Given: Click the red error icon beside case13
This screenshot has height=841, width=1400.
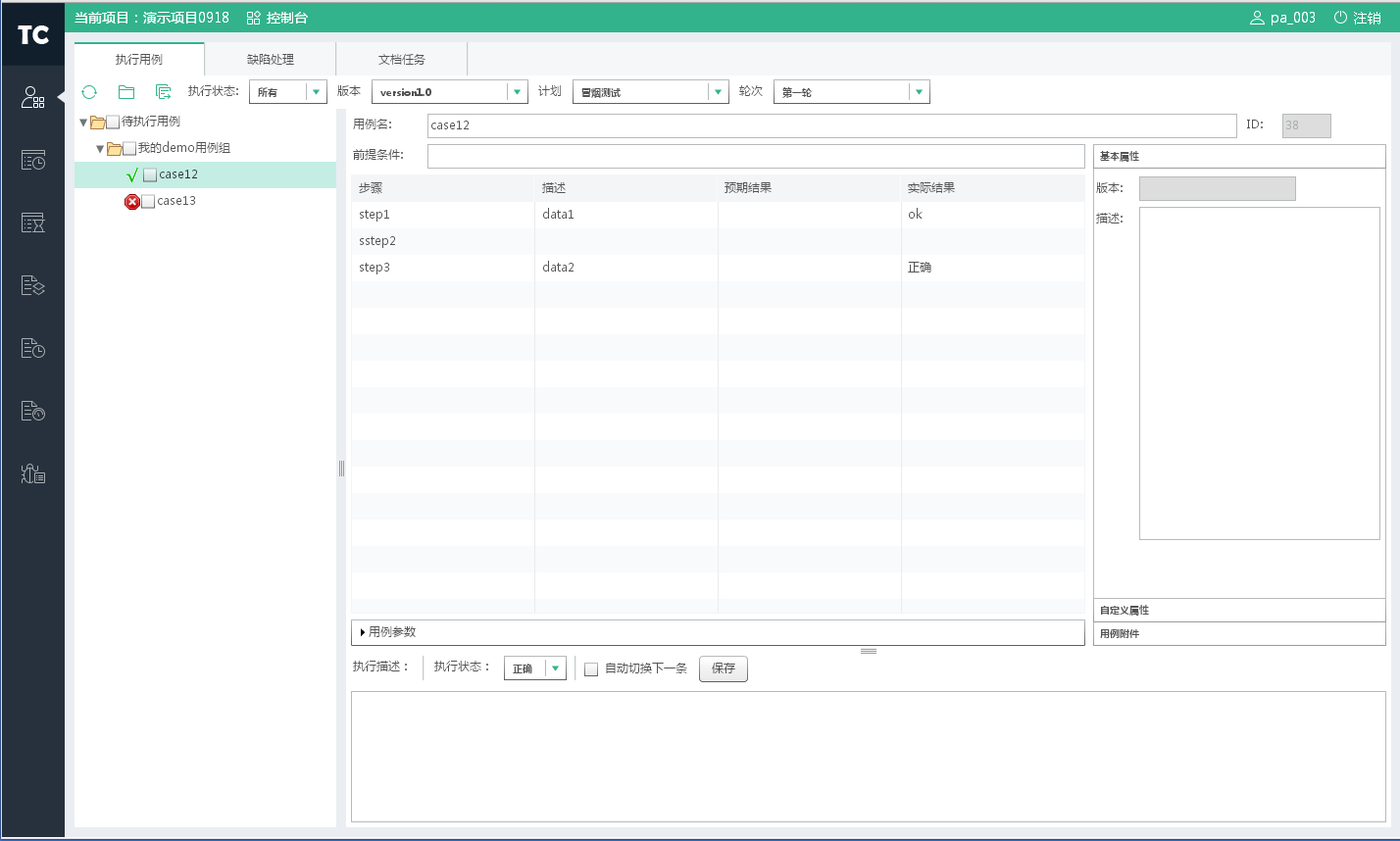Looking at the screenshot, I should pos(132,201).
